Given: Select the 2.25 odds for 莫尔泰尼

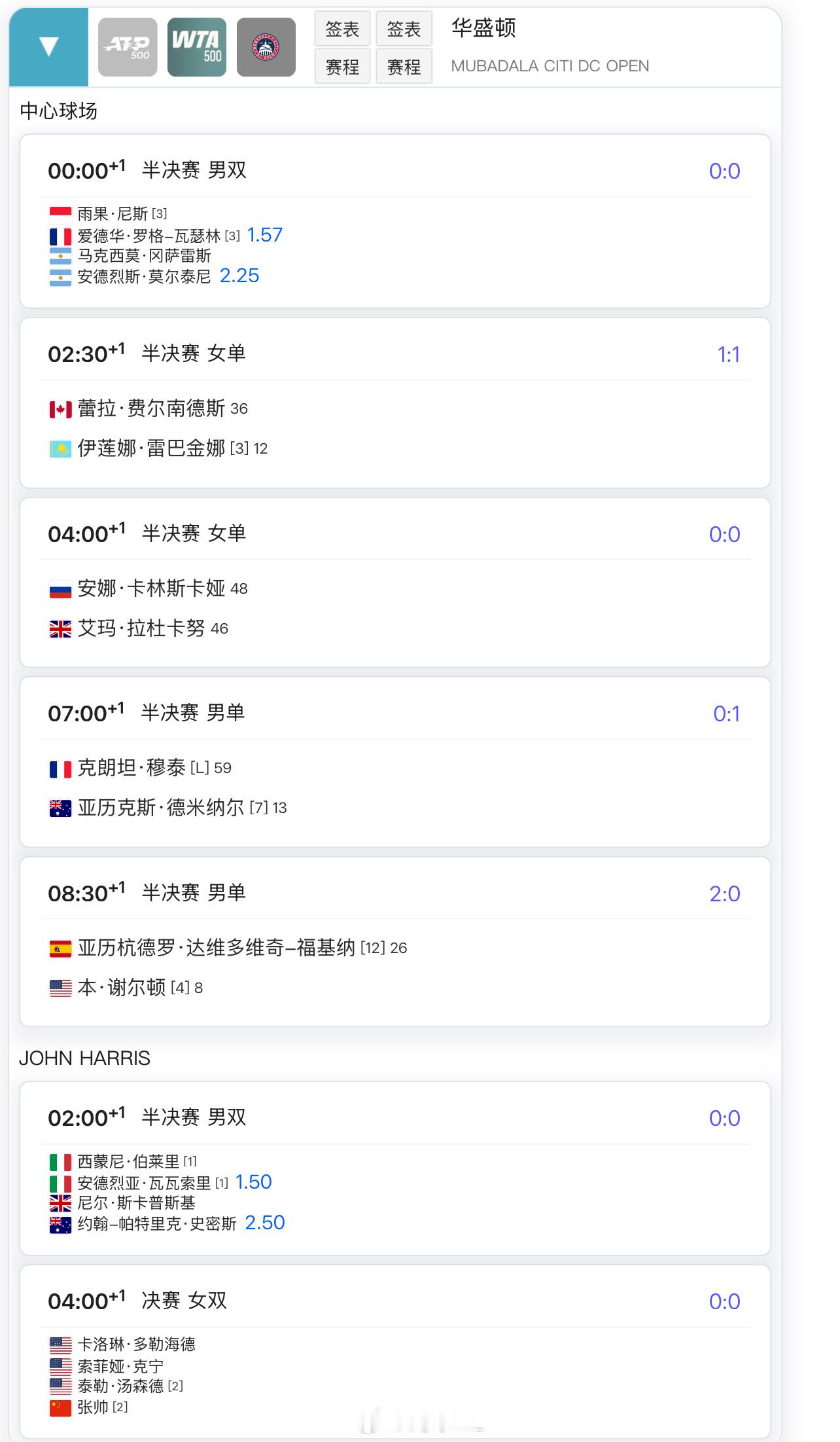Looking at the screenshot, I should 239,276.
